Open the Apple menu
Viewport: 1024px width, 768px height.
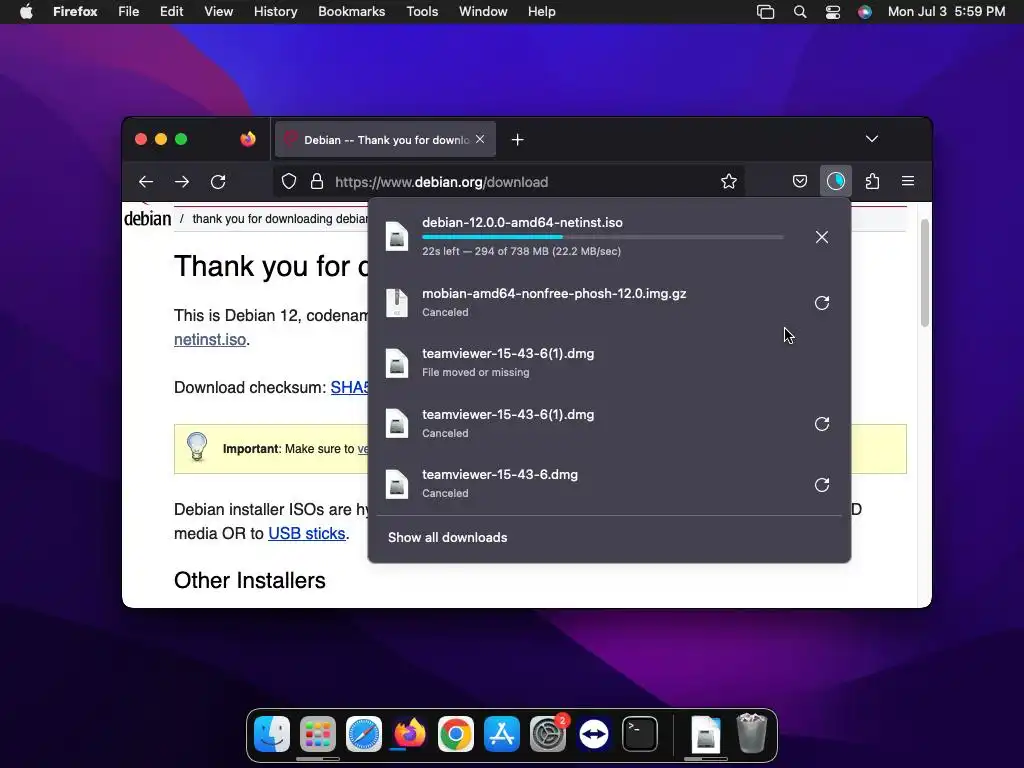pos(26,12)
